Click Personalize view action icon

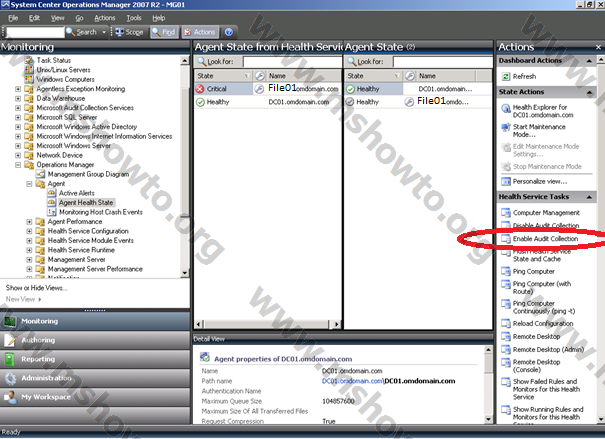(506, 181)
